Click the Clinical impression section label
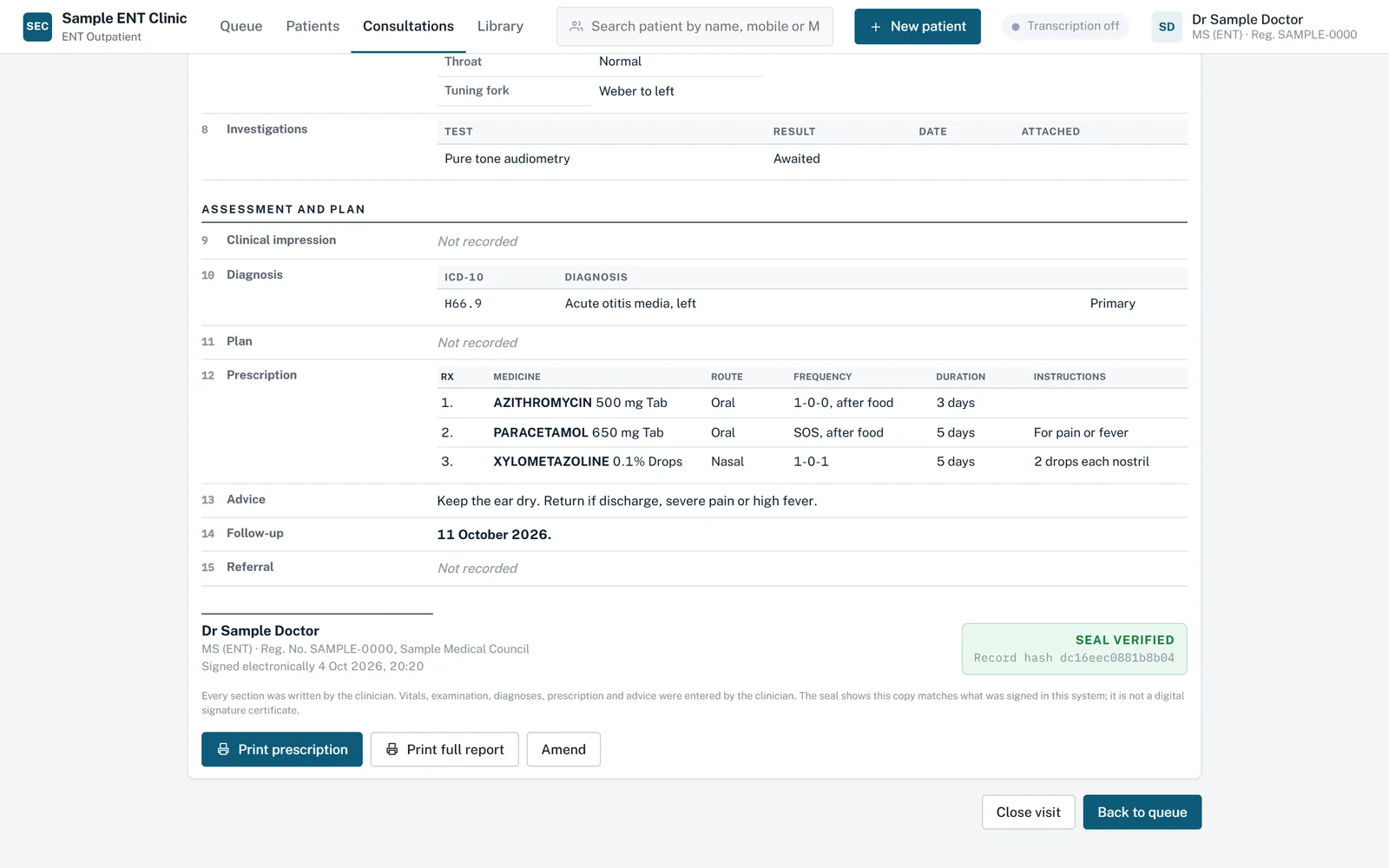 281,240
